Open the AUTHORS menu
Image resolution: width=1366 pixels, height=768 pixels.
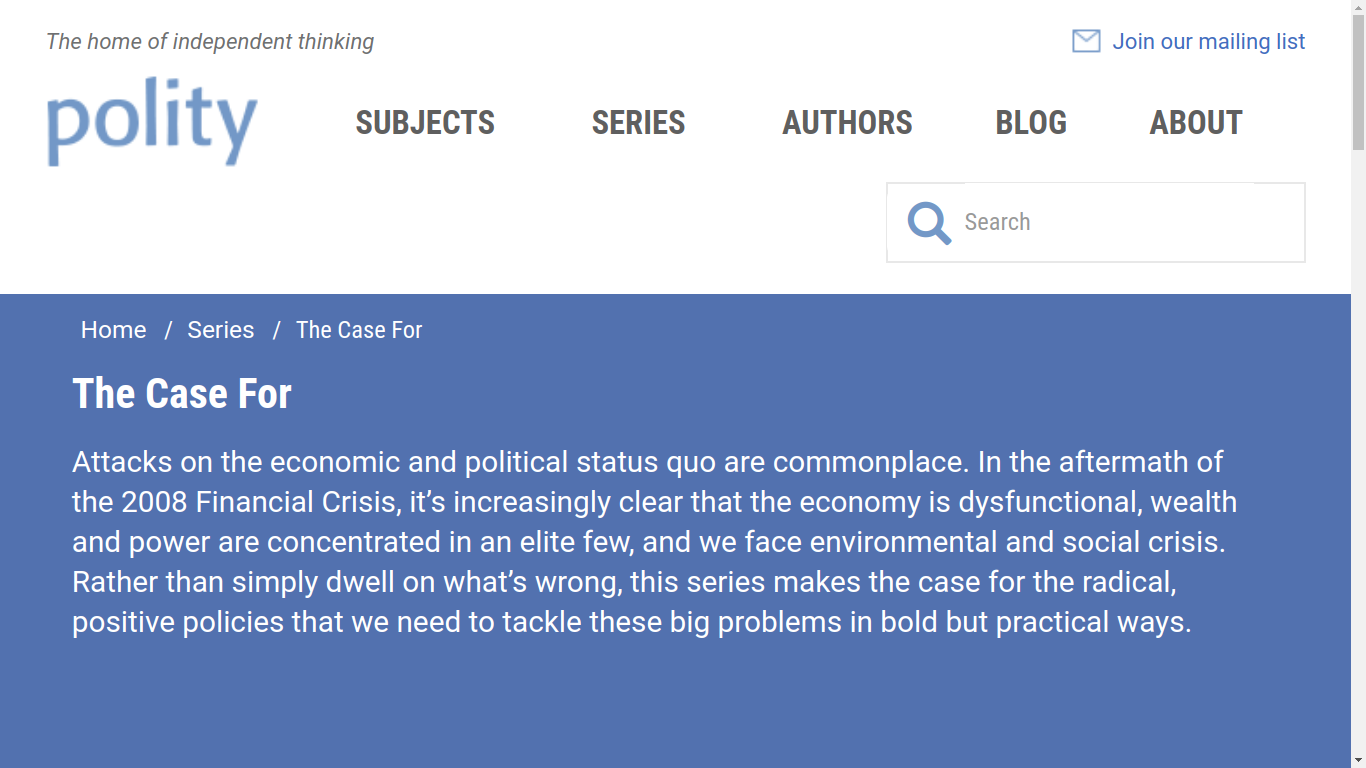[847, 123]
